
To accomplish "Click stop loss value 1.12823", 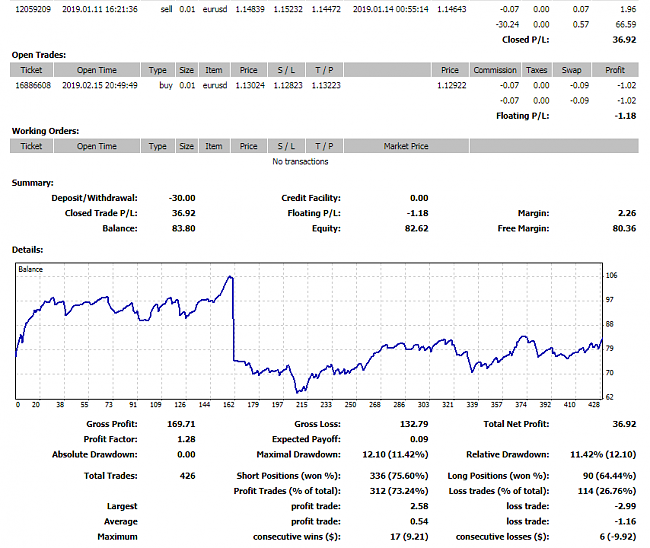I will (x=288, y=85).
